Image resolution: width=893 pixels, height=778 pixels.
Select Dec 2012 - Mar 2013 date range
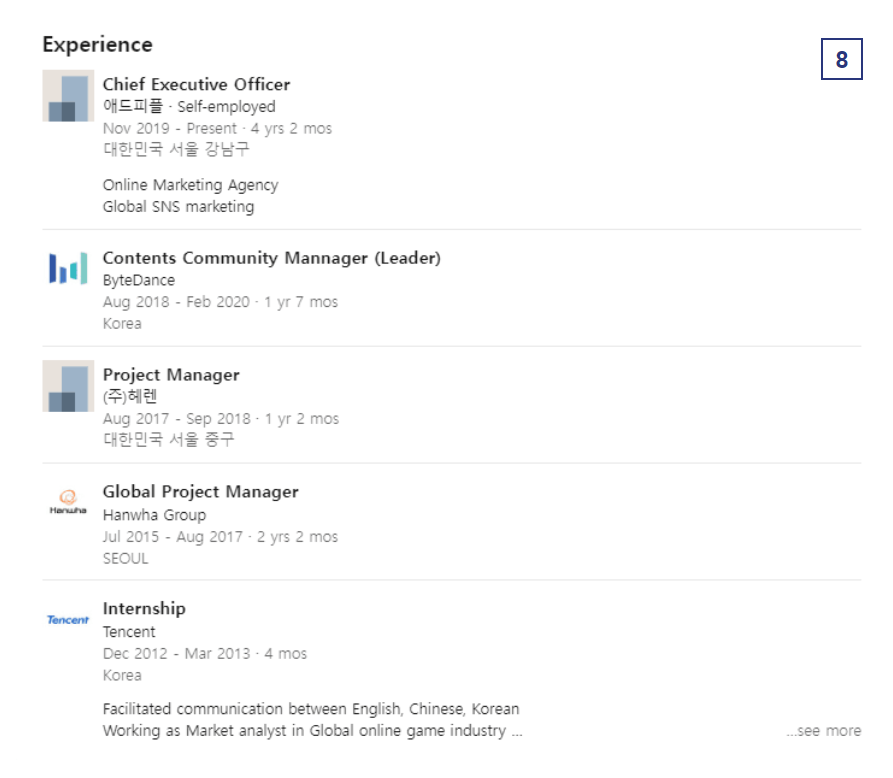pos(177,653)
